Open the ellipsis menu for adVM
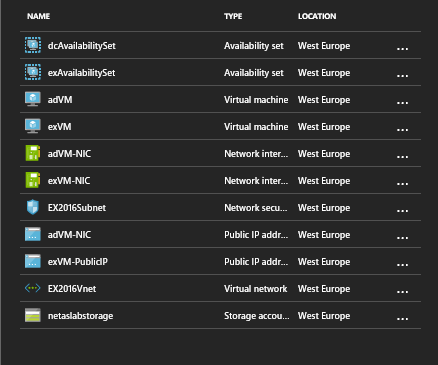Image resolution: width=438 pixels, height=365 pixels. (402, 103)
